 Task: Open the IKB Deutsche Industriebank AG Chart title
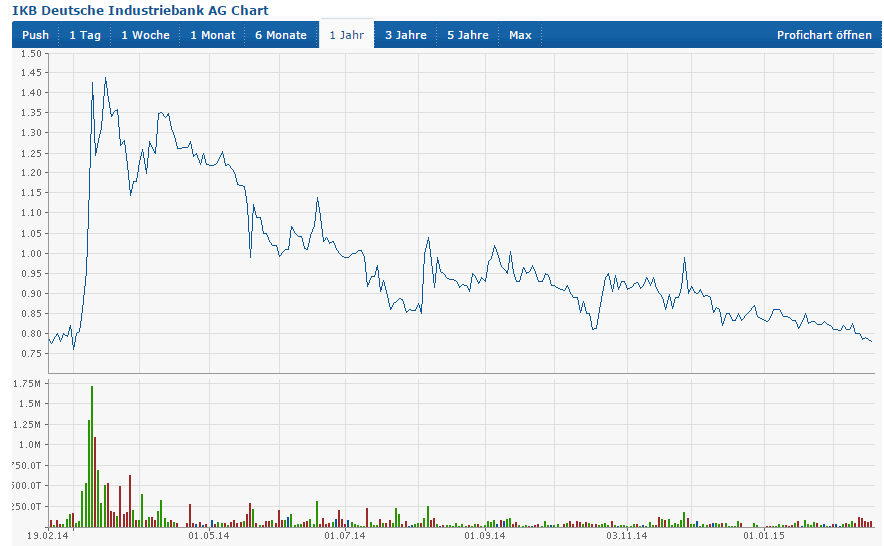tap(140, 10)
